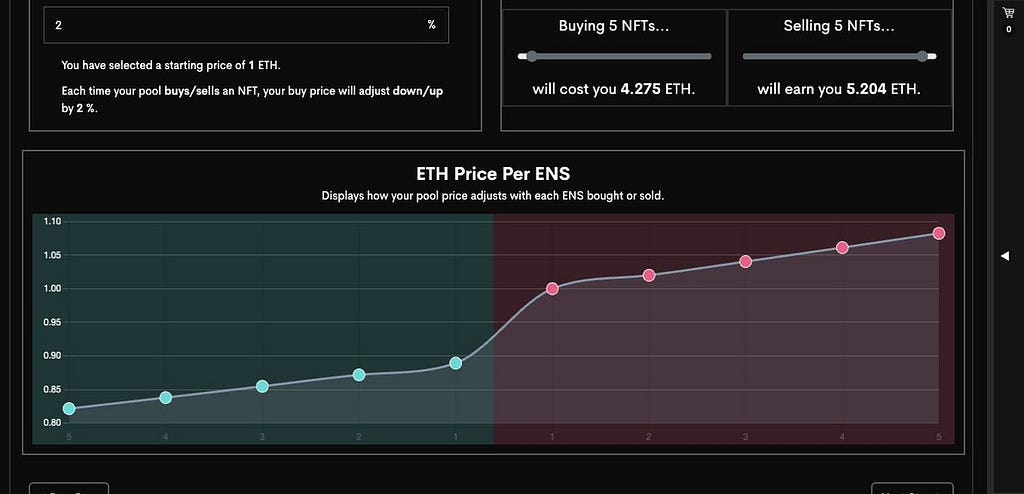This screenshot has height=494, width=1024.
Task: Select the fifth buy data point on chart
Action: point(69,408)
